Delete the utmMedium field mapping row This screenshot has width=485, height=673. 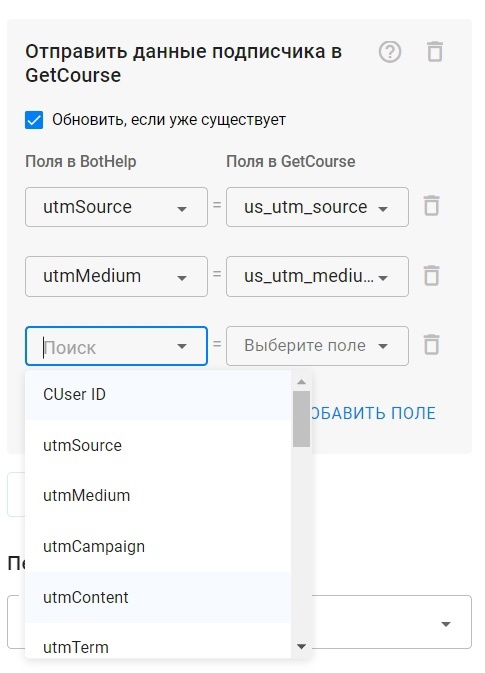pos(431,276)
